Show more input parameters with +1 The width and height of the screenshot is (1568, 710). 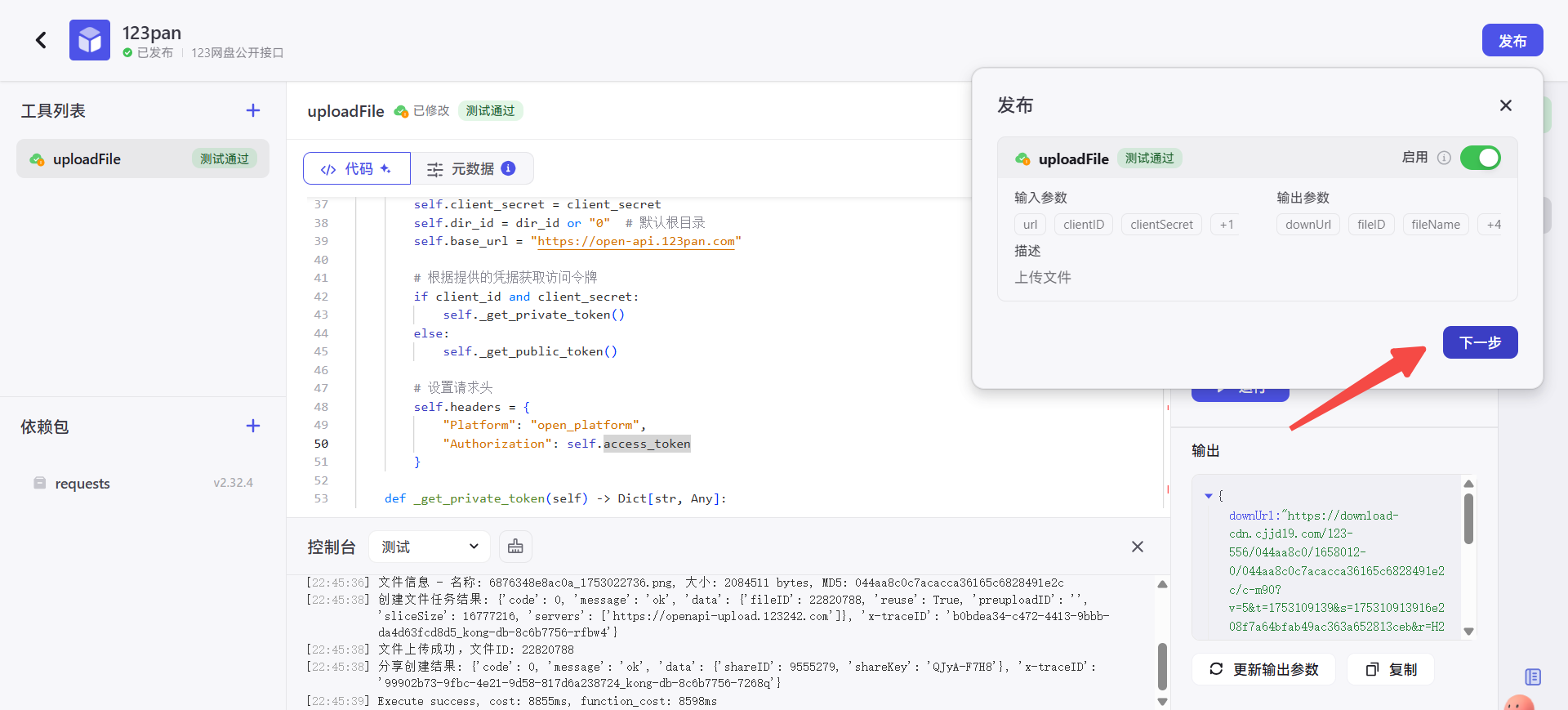click(x=1226, y=225)
